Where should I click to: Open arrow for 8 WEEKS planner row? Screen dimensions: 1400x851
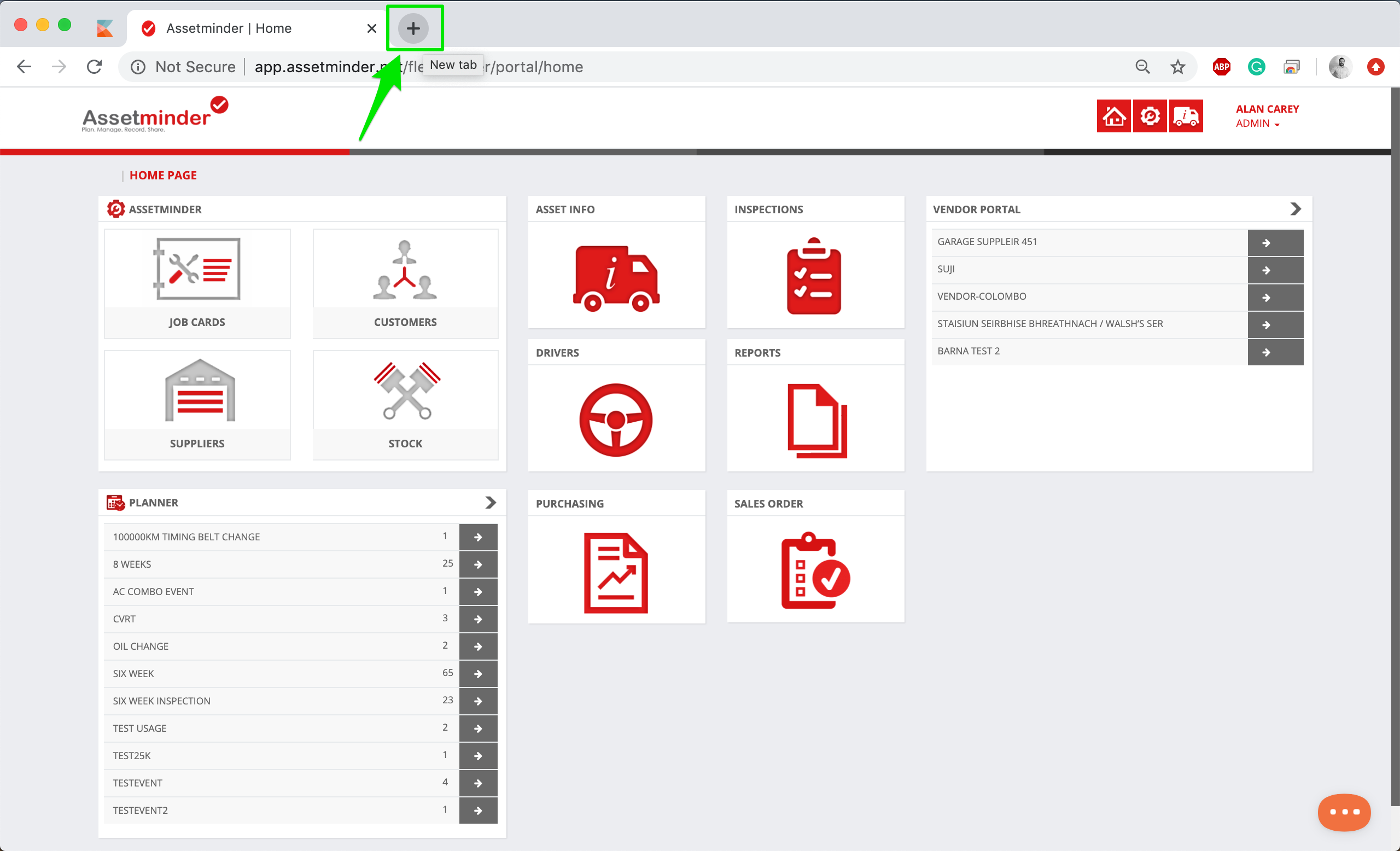(478, 564)
